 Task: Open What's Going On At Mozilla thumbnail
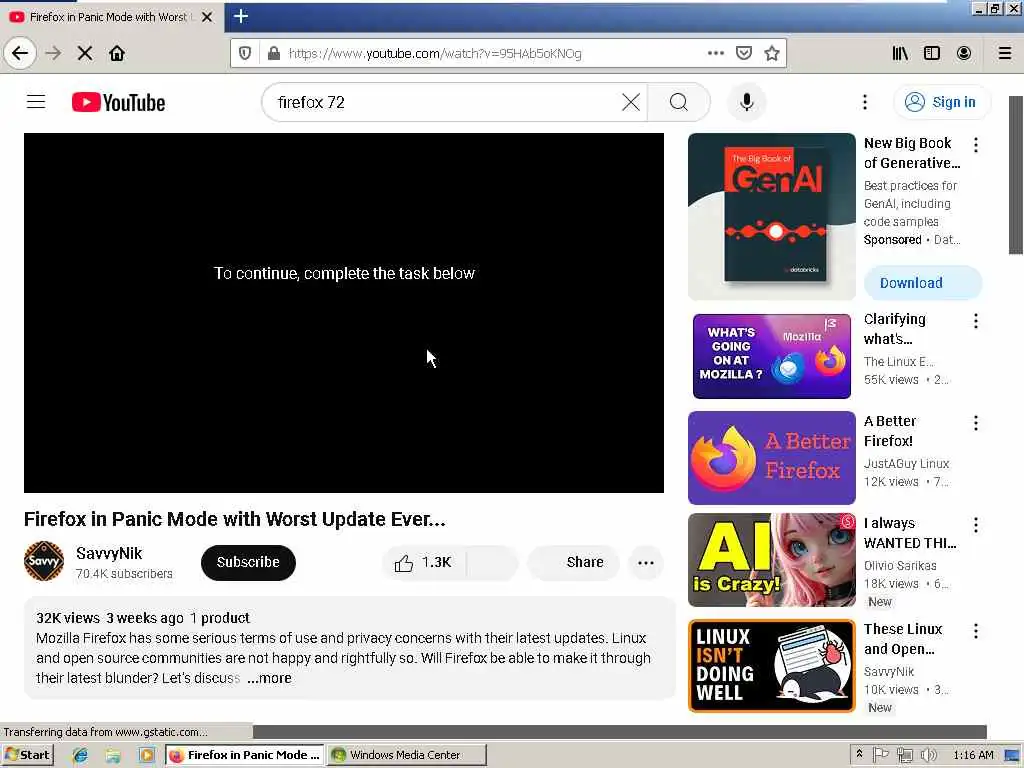coord(771,356)
